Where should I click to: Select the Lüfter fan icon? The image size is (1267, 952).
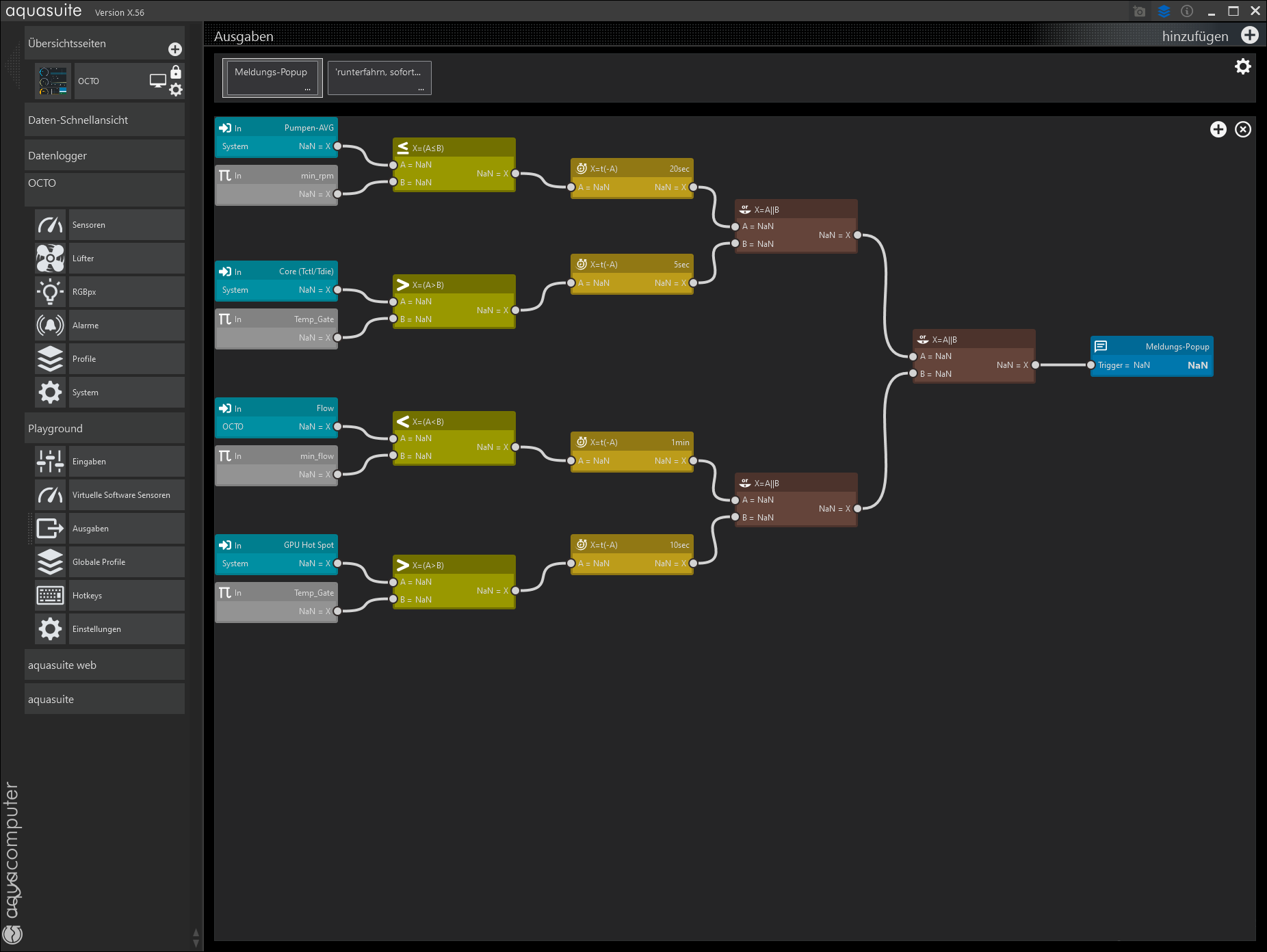pyautogui.click(x=50, y=259)
